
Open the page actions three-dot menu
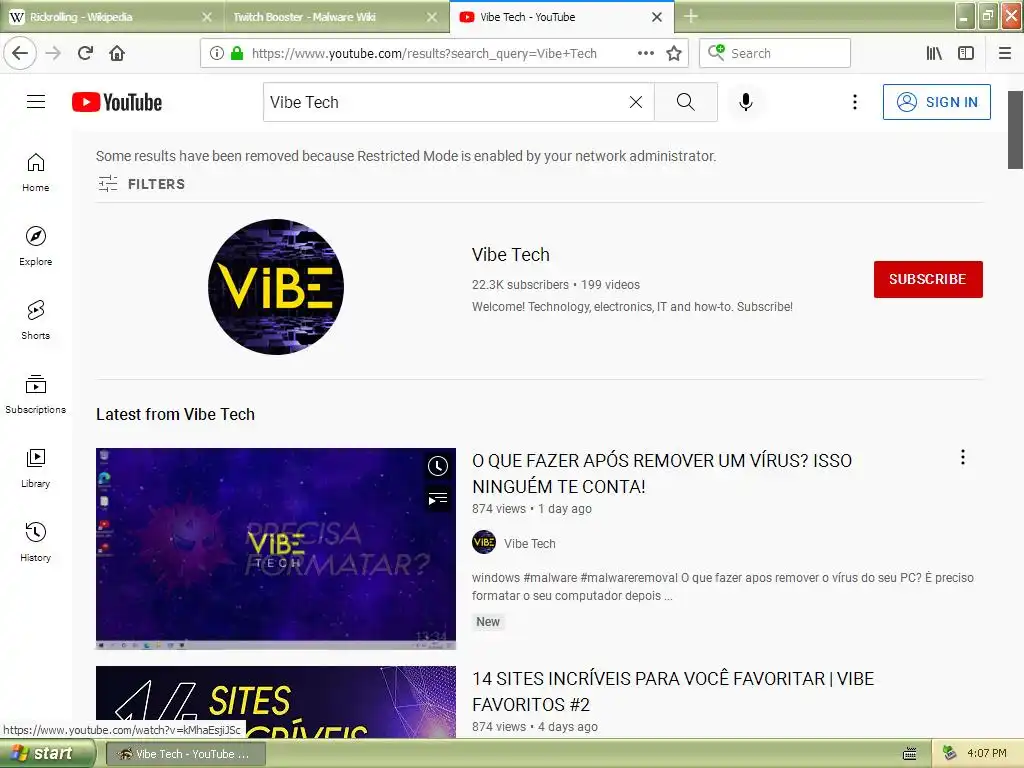pos(646,53)
